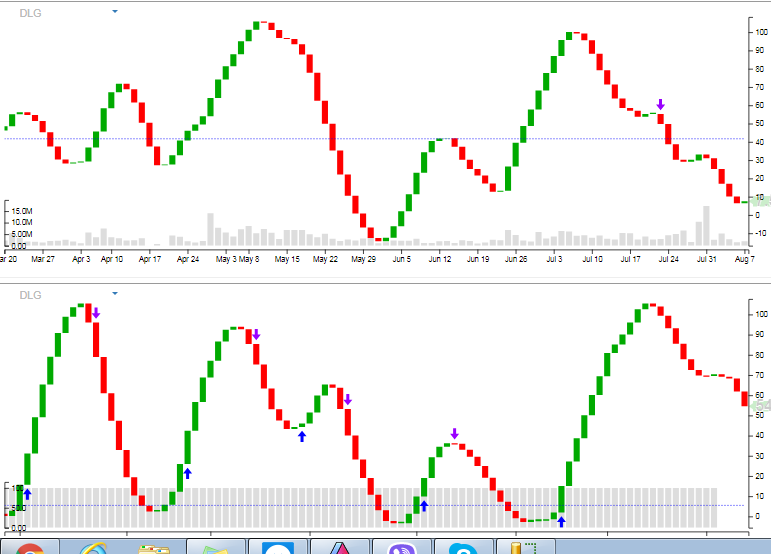Click the Jul 3 date label
The height and width of the screenshot is (554, 771).
[554, 259]
